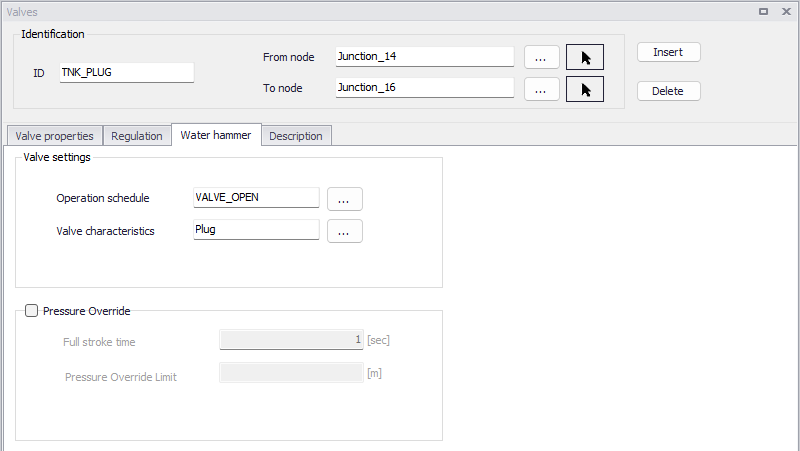Viewport: 800px width, 451px height.
Task: Click the 'Valve settings' group title
Action: coord(57,157)
